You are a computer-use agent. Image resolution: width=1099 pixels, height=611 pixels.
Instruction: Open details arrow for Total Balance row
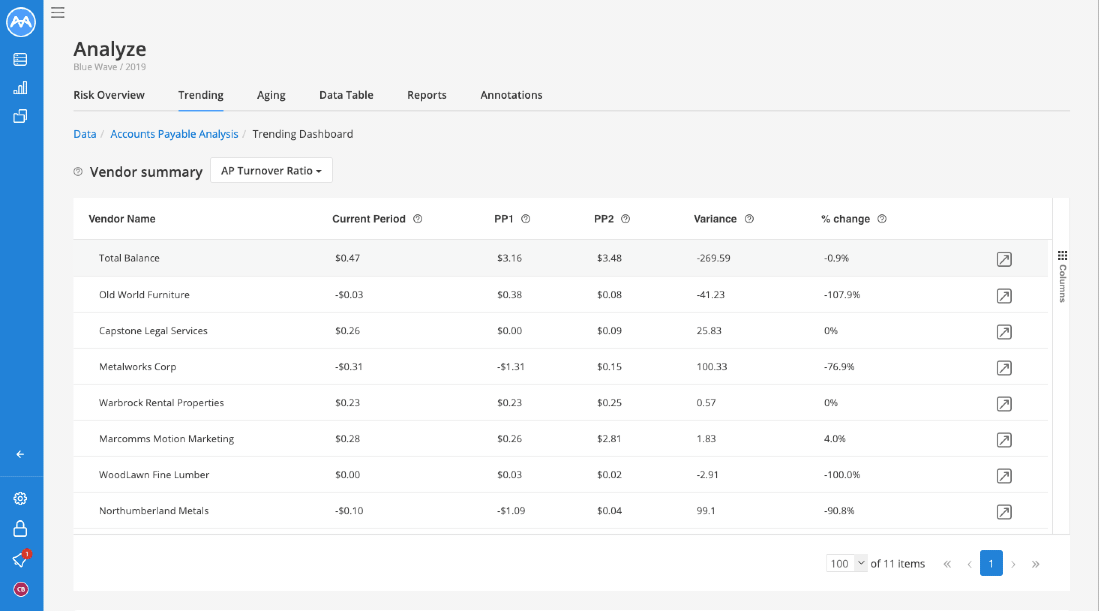(1004, 259)
